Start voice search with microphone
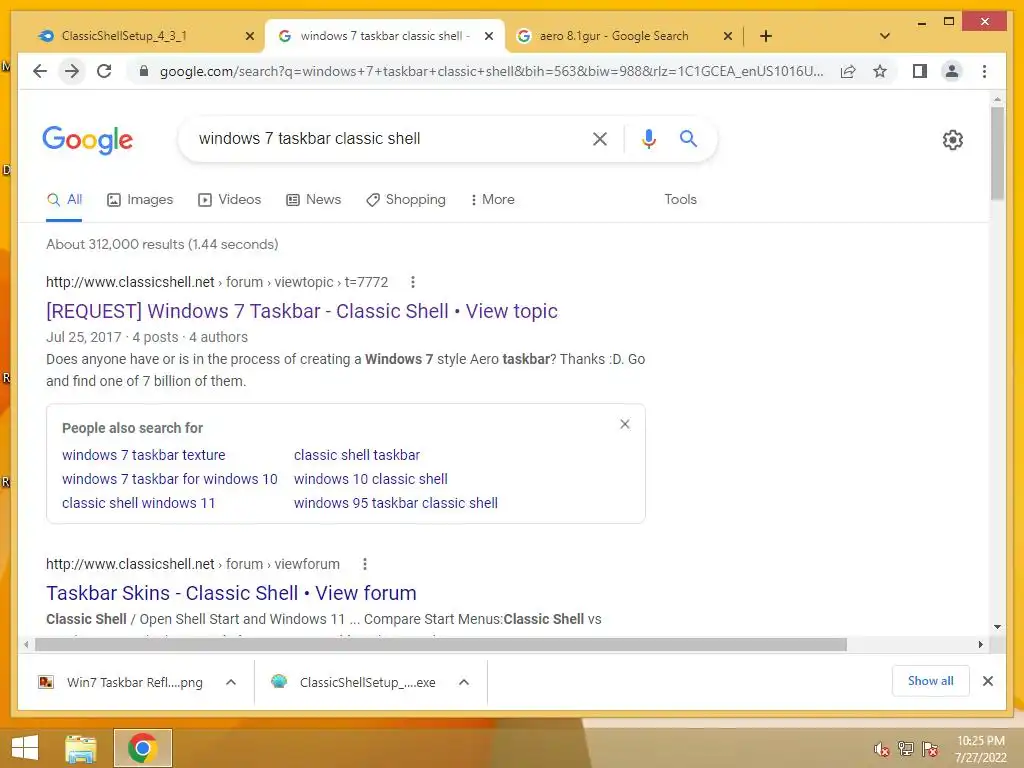Viewport: 1024px width, 768px height. point(648,138)
